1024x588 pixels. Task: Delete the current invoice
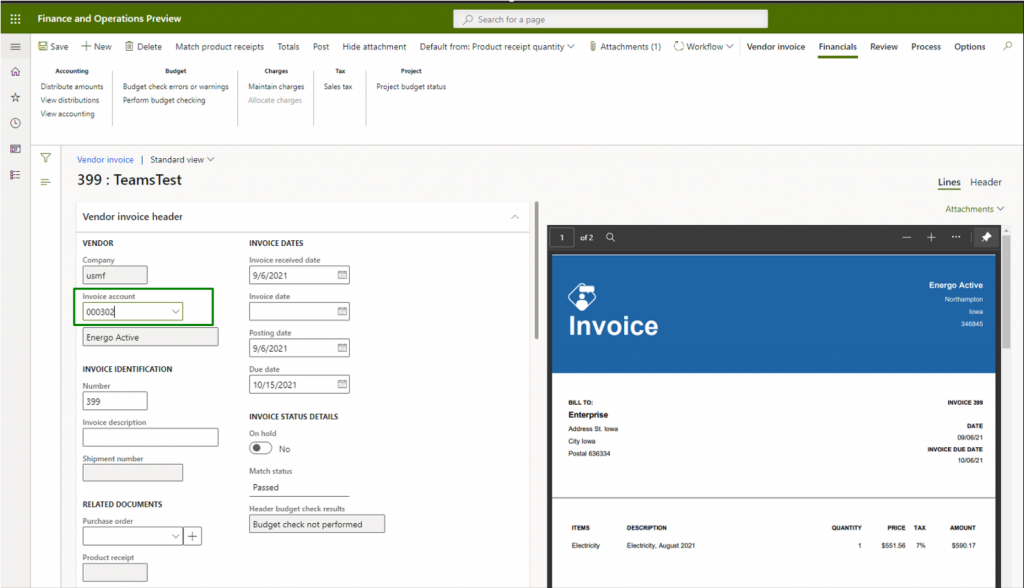point(143,46)
